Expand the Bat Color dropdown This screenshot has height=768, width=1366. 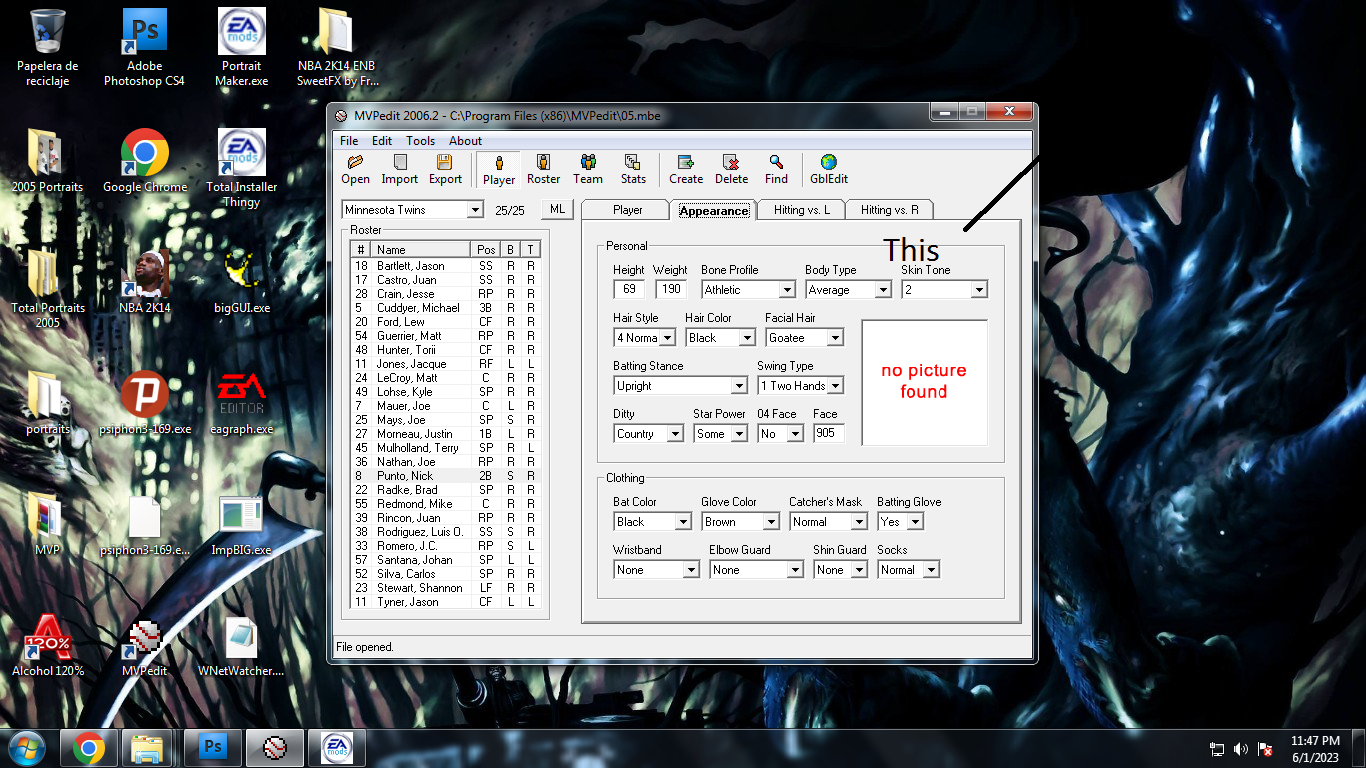pos(683,522)
